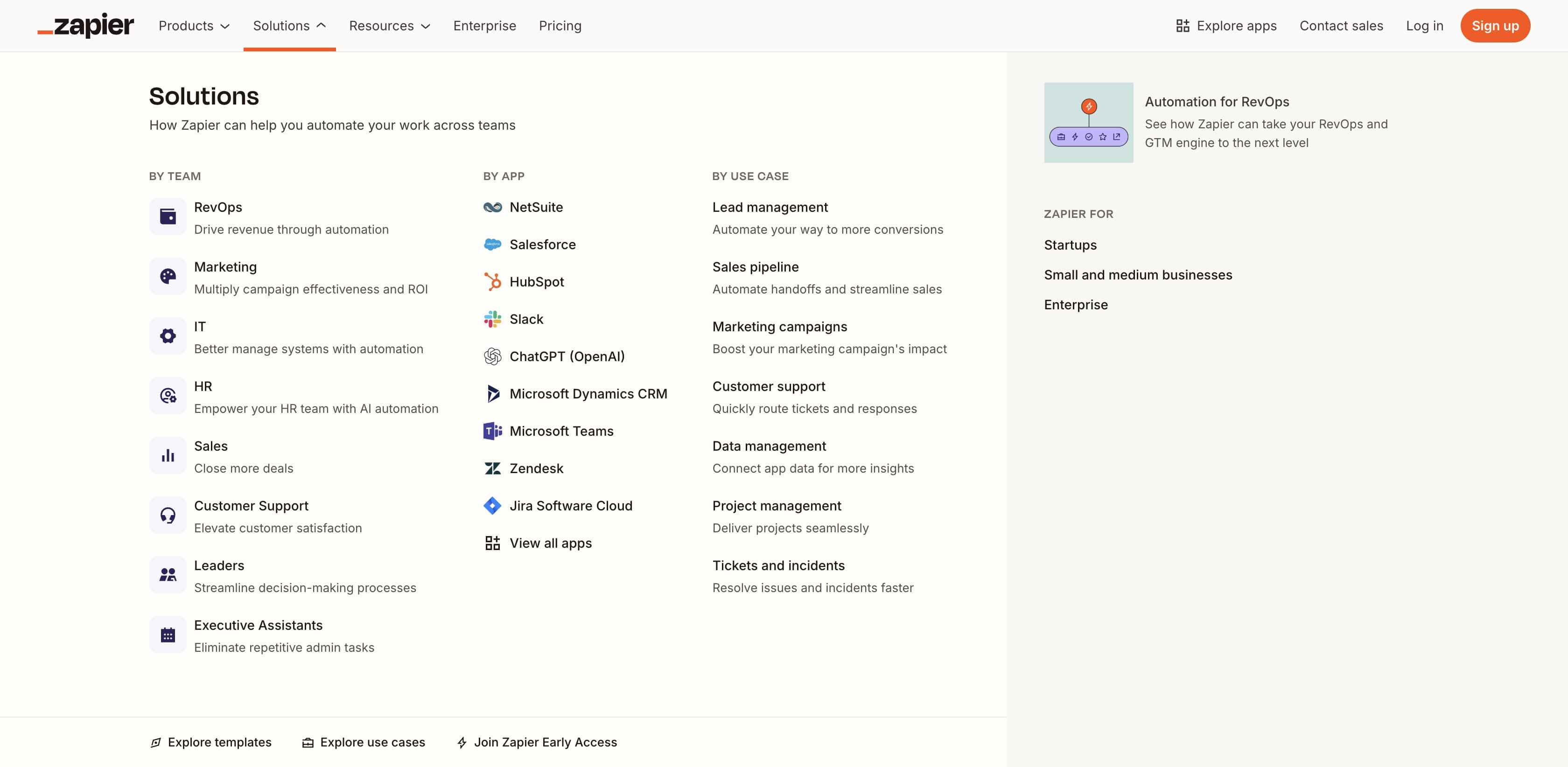Click the Explore use cases briefcase icon
The image size is (1568, 767).
(308, 742)
